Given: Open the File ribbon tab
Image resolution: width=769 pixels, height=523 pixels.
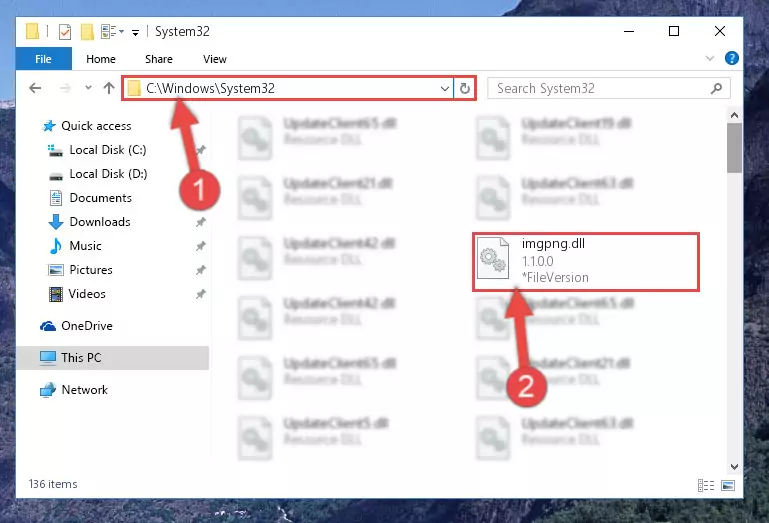Looking at the screenshot, I should [44, 59].
